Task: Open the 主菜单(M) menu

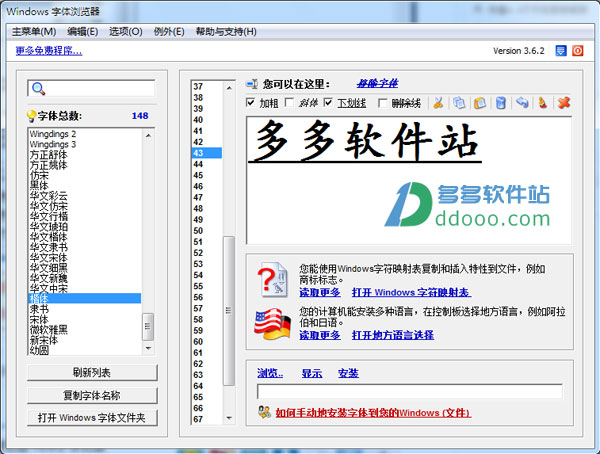Action: click(x=34, y=31)
